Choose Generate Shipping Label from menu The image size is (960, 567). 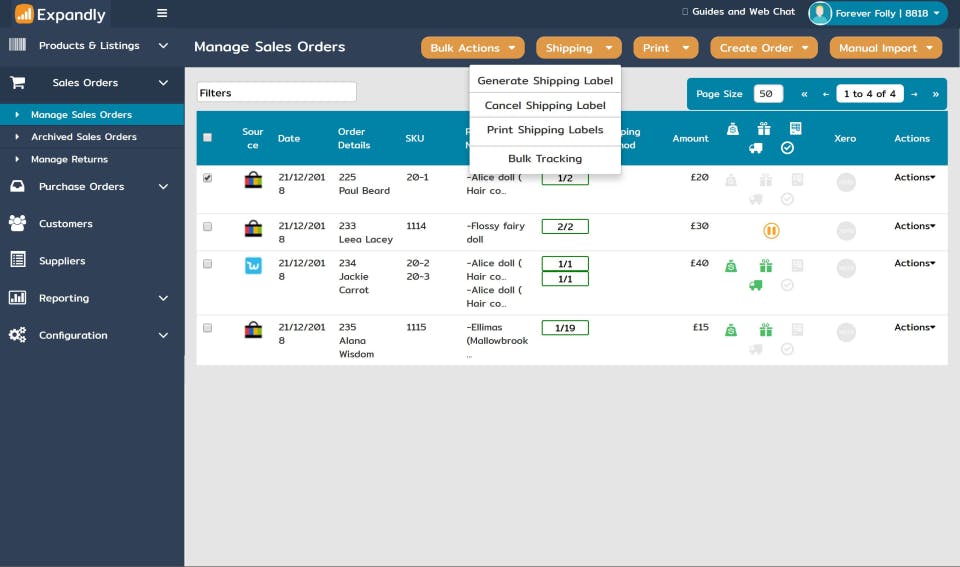point(545,80)
